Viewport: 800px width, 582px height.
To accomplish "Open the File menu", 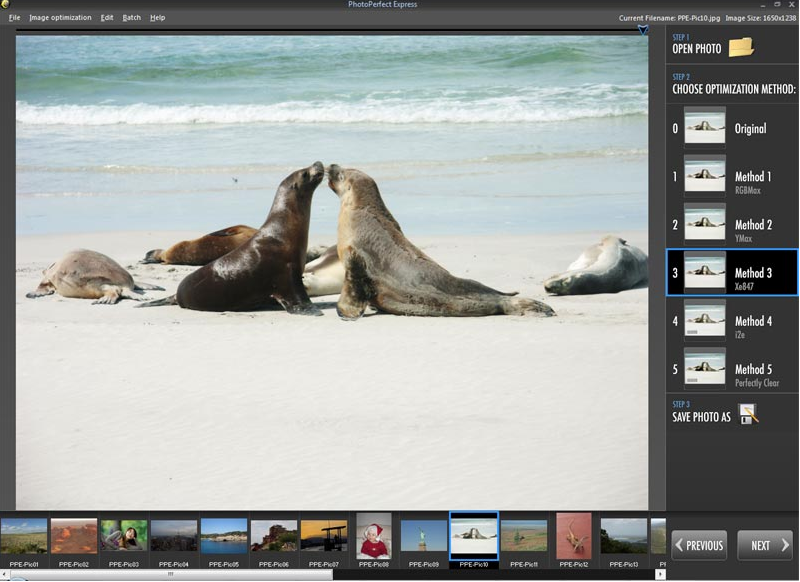I will pos(14,18).
